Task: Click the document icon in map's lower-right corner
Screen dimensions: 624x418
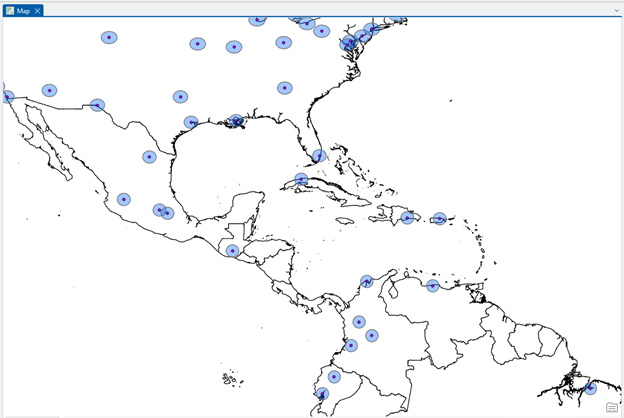Action: (612, 408)
